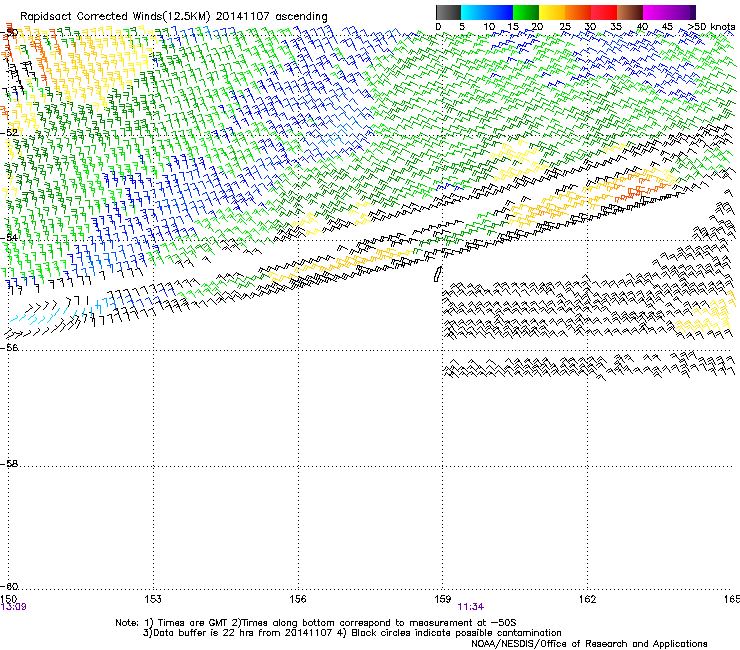Click the green 15-20 knots color swatch
740x650 pixels.
click(526, 12)
